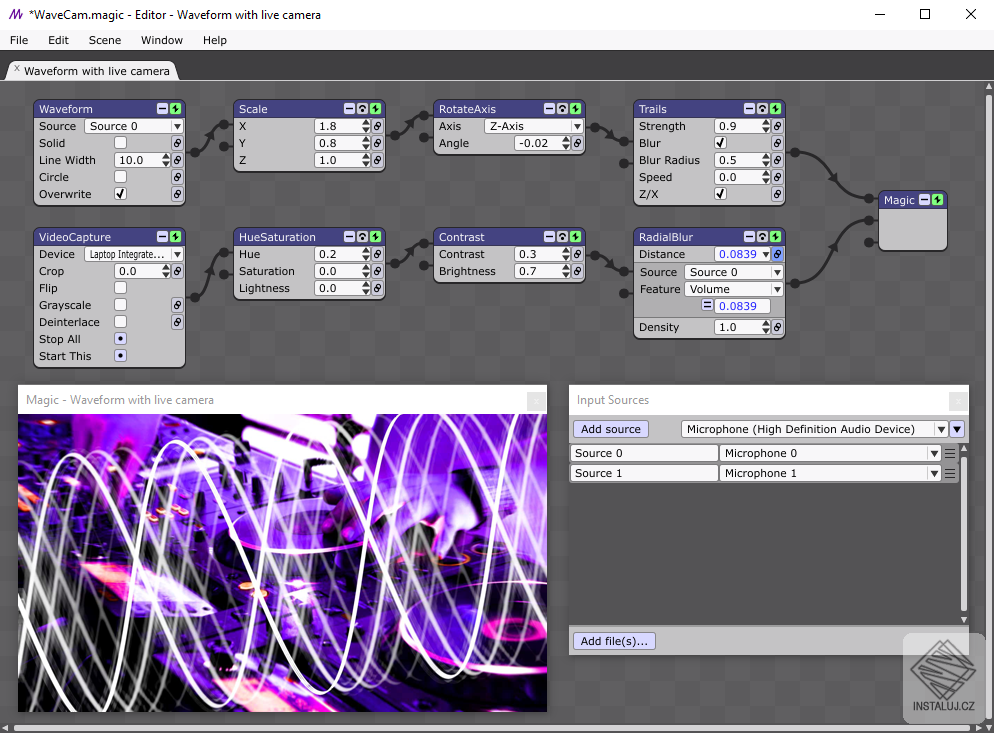The height and width of the screenshot is (733, 994).
Task: Click the equals icon under RadialBlur Feature
Action: (x=707, y=306)
